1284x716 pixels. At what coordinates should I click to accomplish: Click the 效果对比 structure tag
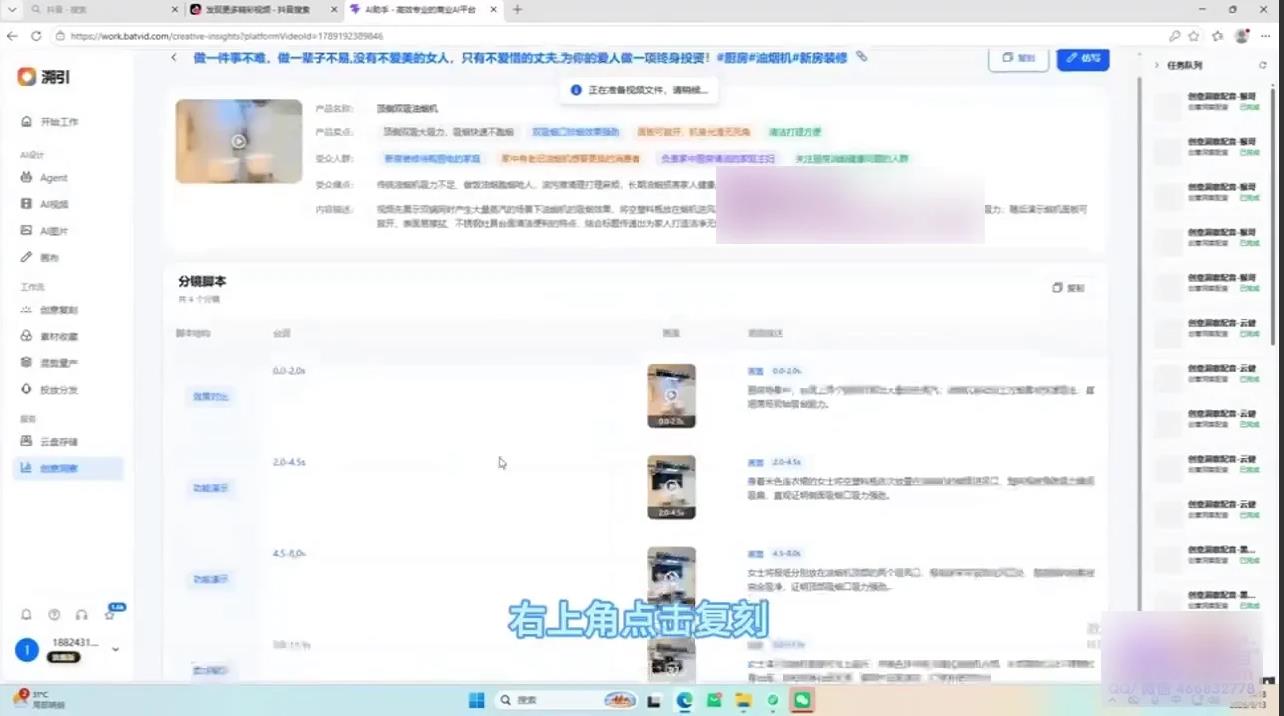(211, 397)
